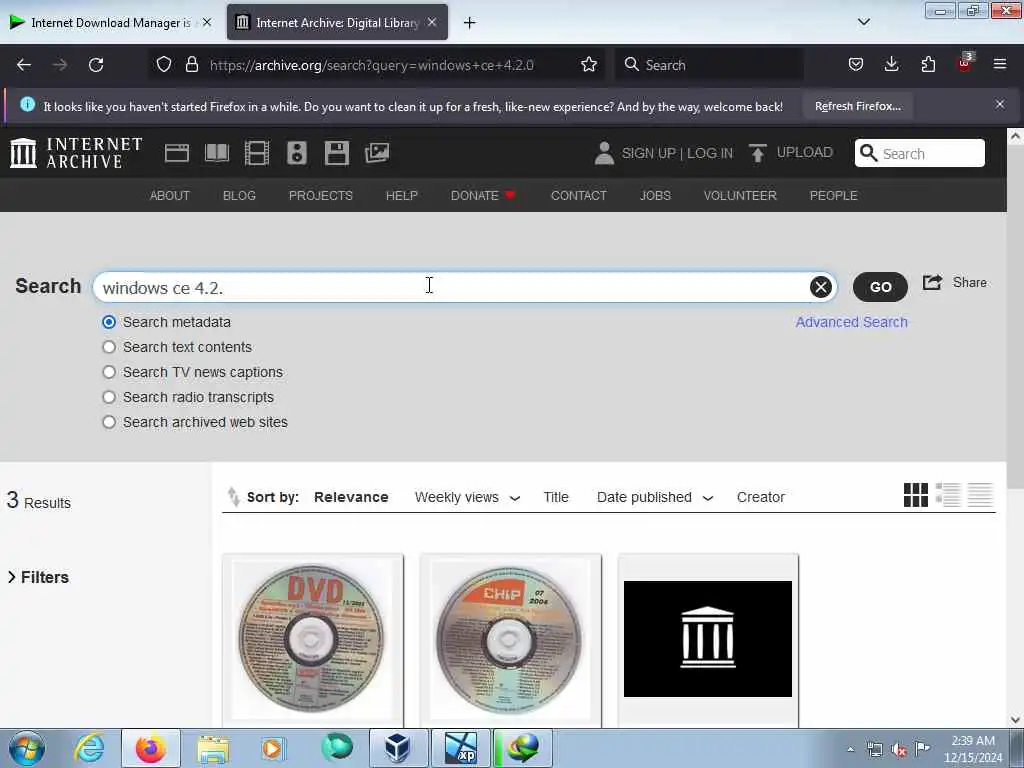
Task: Open the Internet Archive images icon
Action: 377,153
